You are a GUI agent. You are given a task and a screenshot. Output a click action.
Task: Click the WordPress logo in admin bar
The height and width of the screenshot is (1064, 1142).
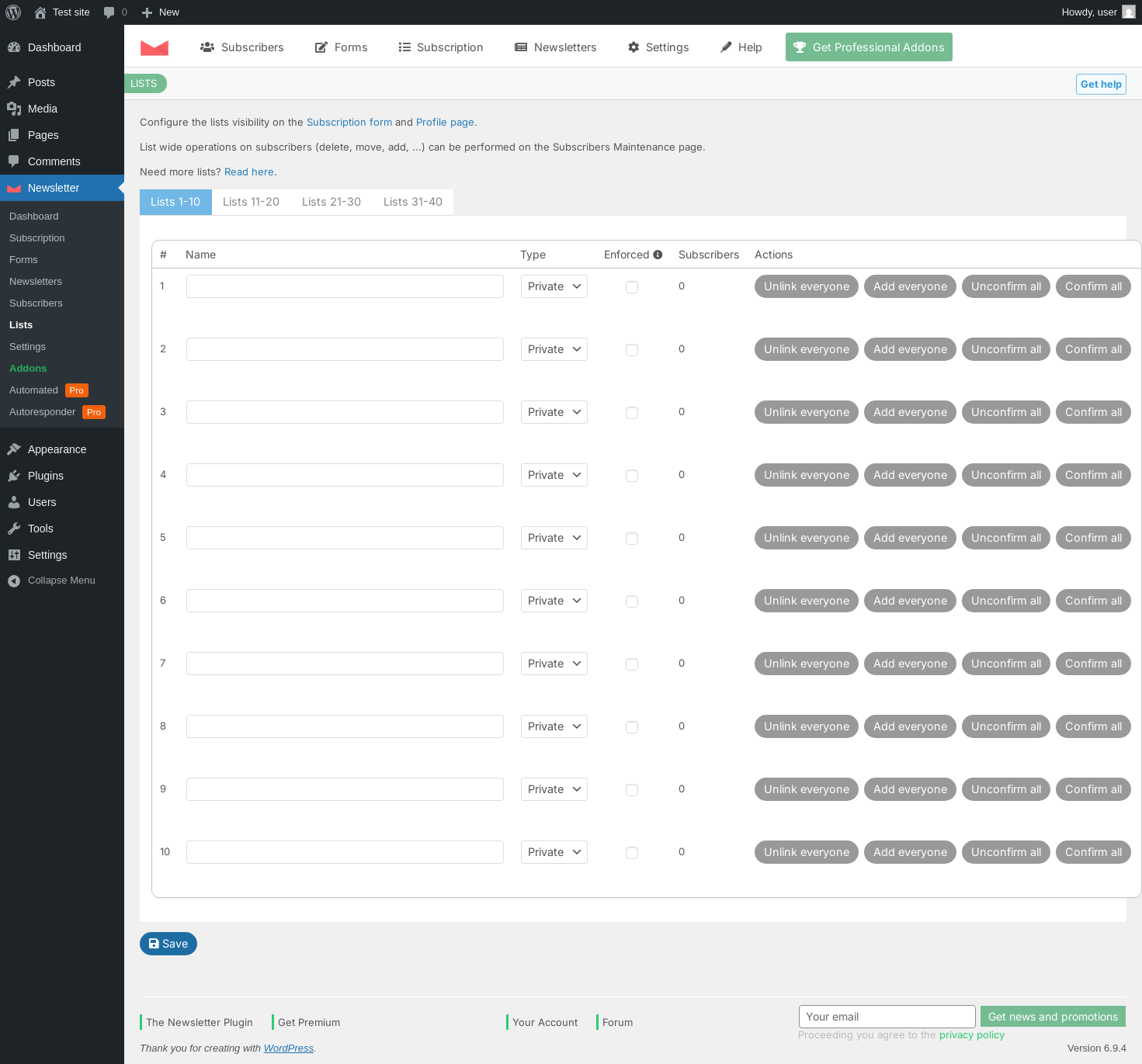[x=13, y=12]
